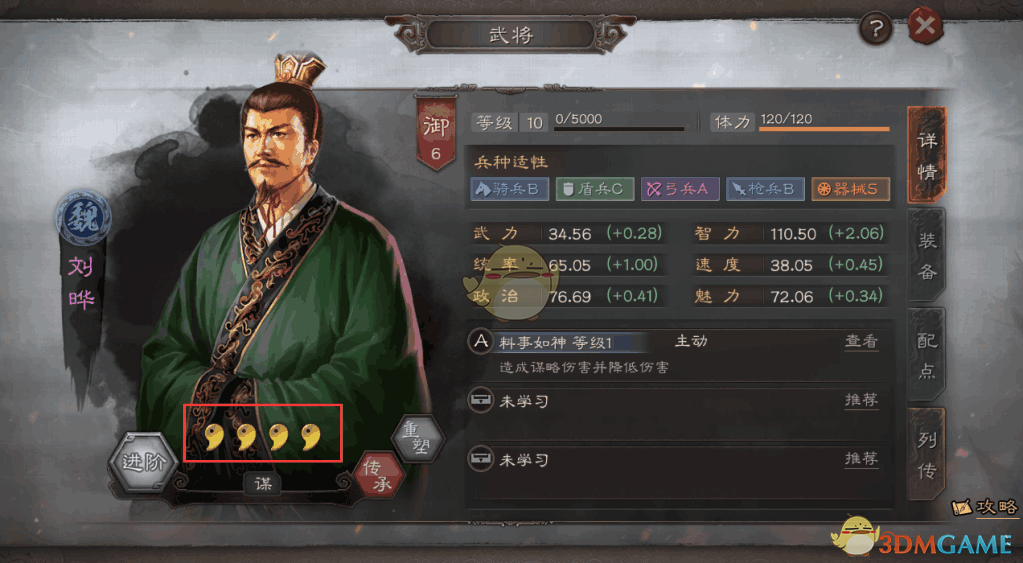
Task: Open the 列传 tab
Action: [926, 455]
